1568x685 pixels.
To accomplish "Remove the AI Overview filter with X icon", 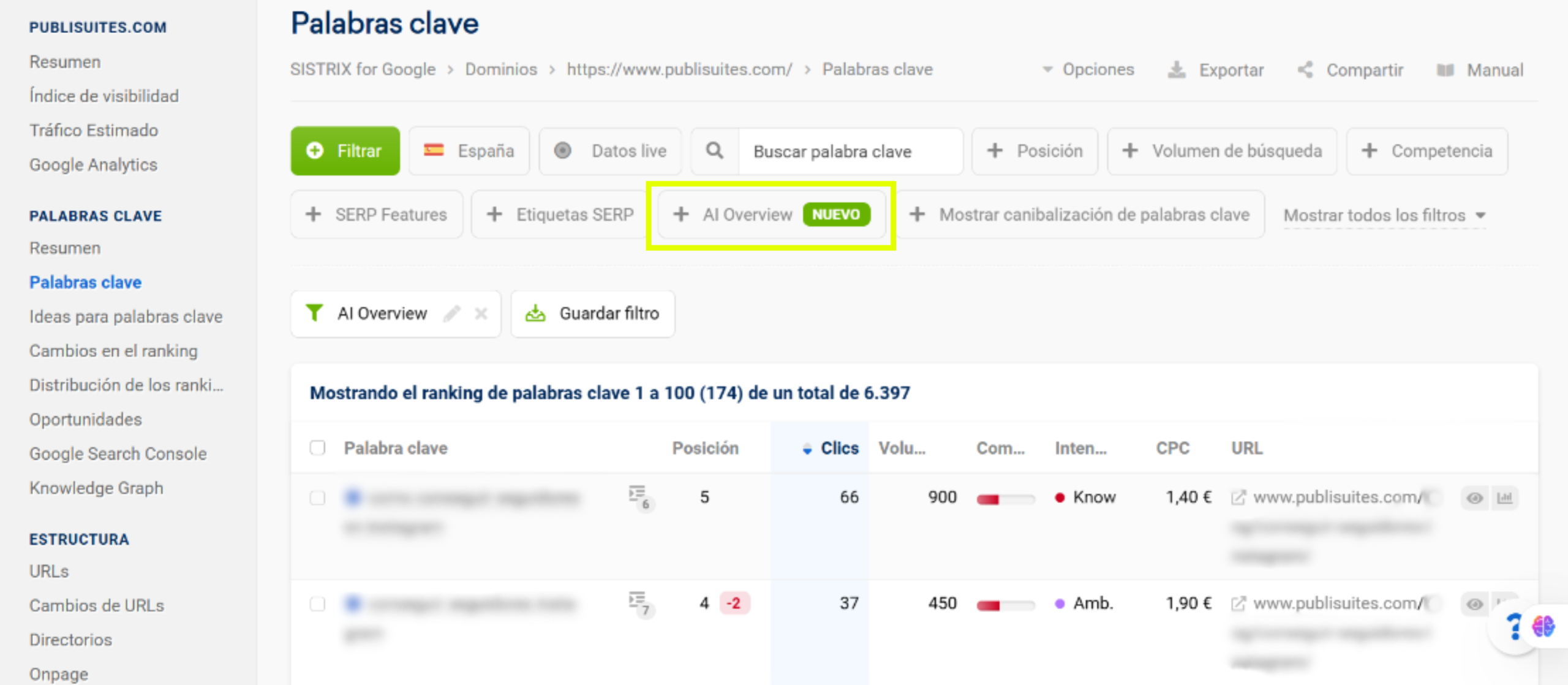I will pos(481,314).
